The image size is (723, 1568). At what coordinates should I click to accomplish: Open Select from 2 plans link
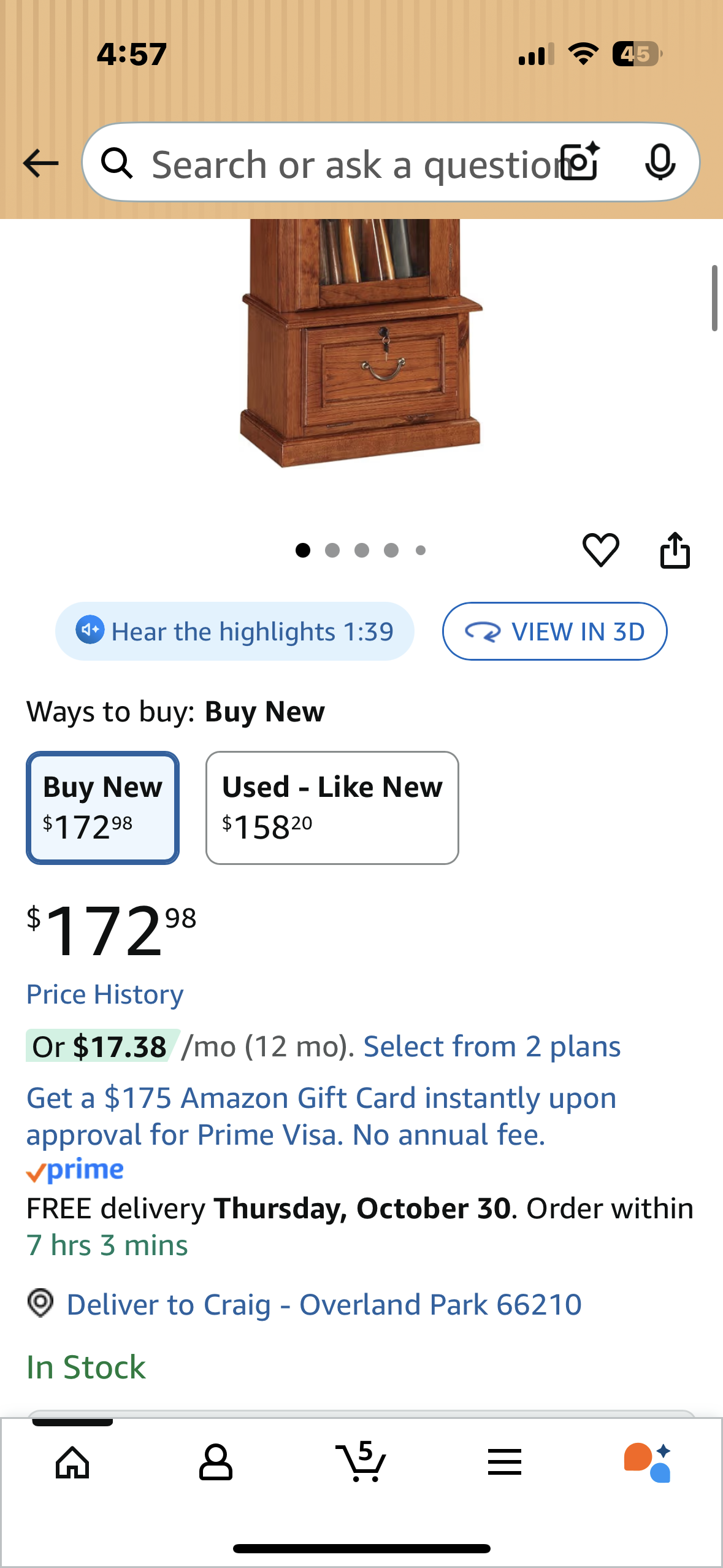tap(492, 1047)
